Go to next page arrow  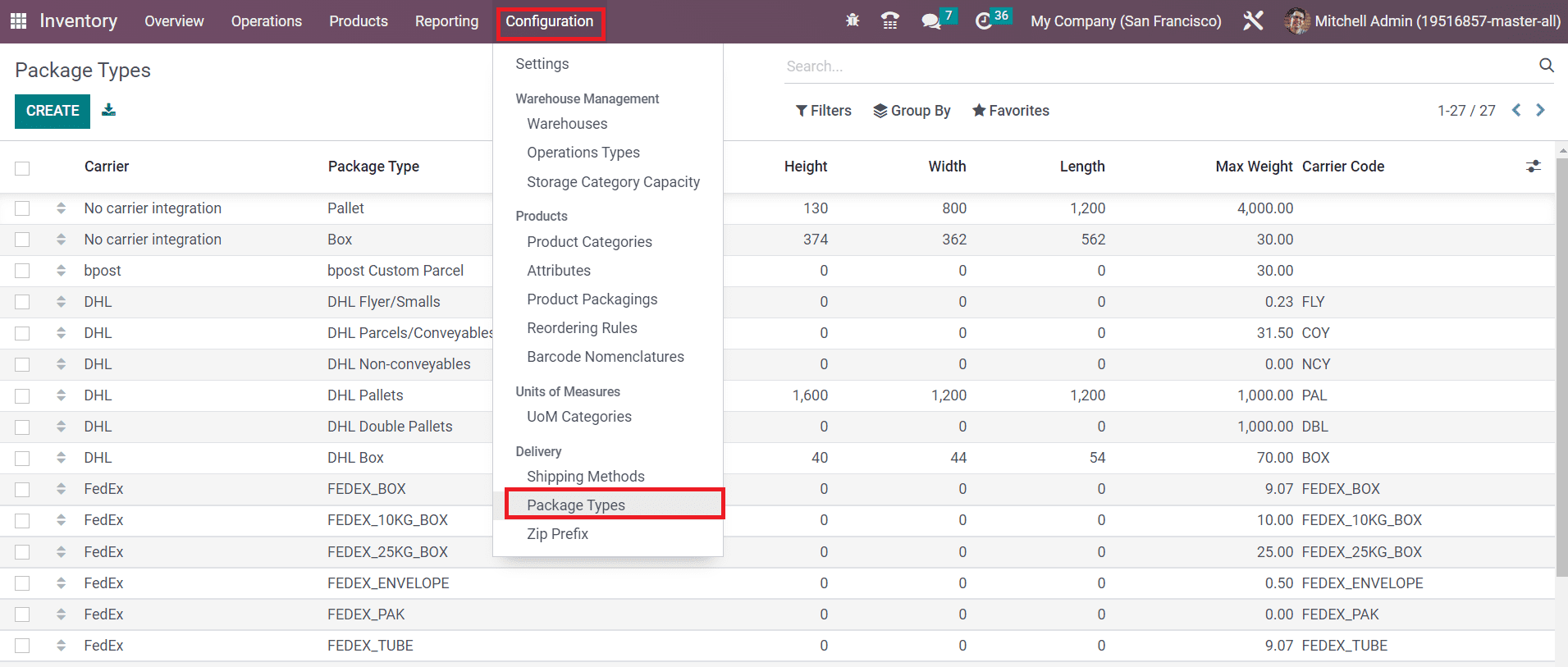[x=1540, y=110]
